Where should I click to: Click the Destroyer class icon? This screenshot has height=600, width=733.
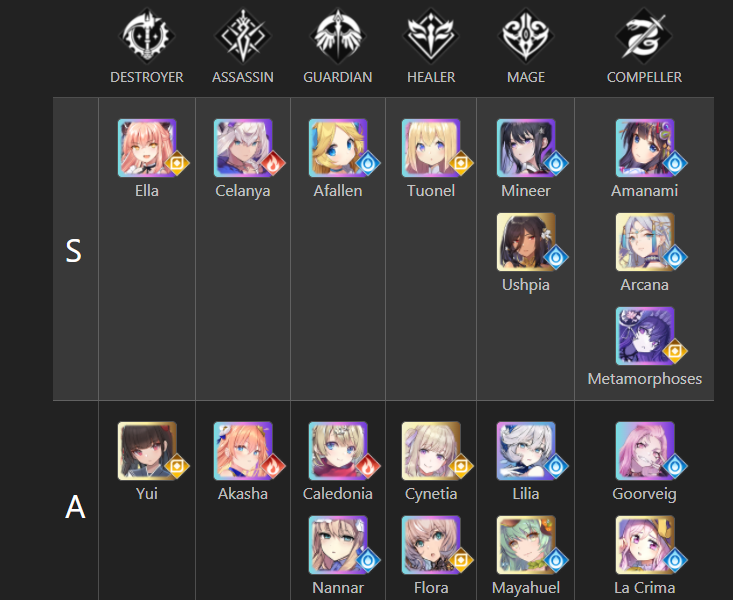(x=147, y=36)
